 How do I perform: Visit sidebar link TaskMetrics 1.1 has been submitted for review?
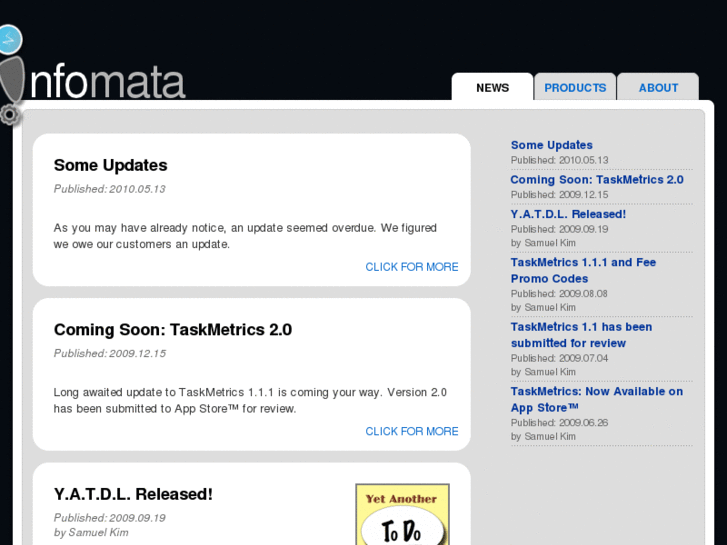581,335
